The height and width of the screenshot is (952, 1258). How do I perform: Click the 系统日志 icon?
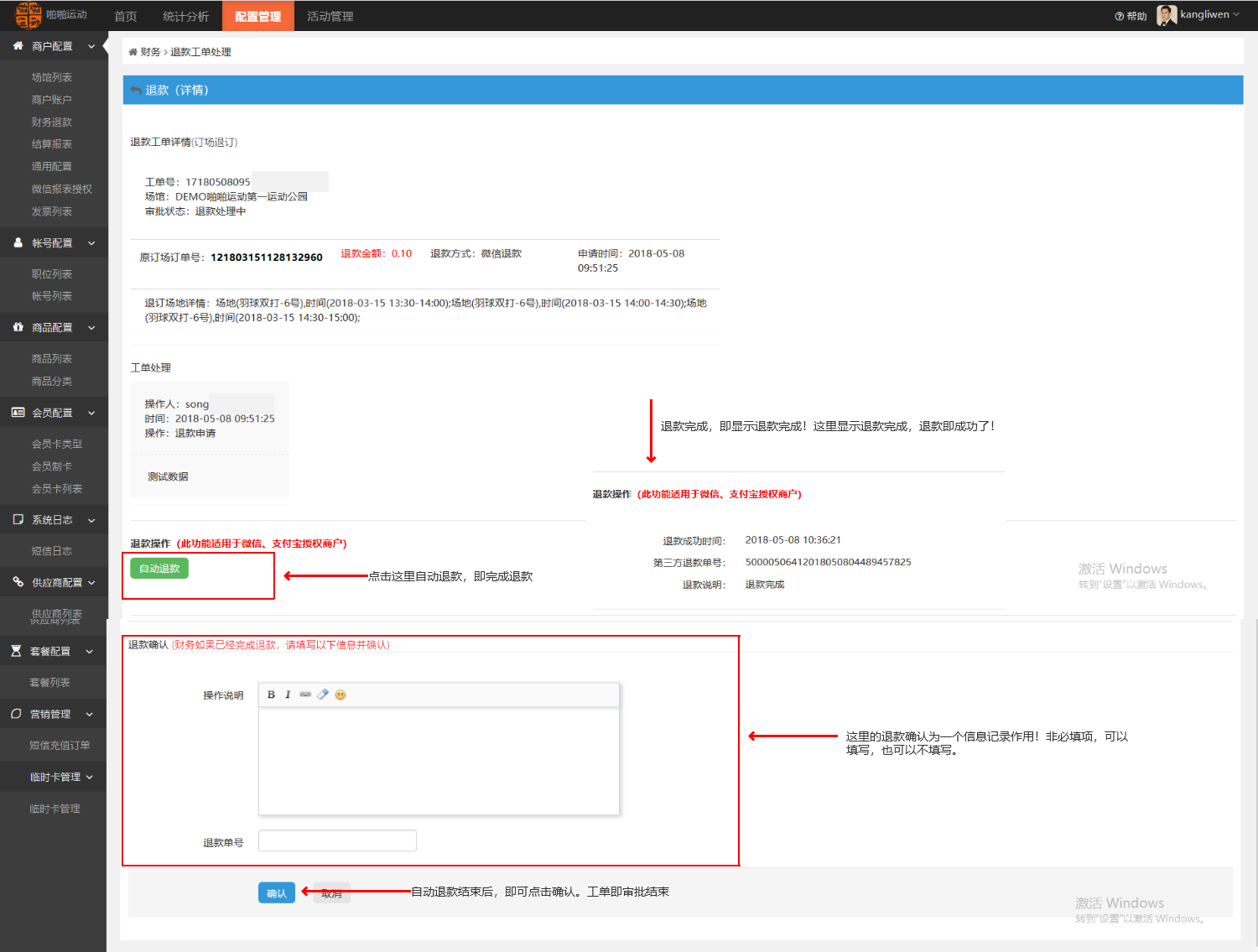pos(18,520)
